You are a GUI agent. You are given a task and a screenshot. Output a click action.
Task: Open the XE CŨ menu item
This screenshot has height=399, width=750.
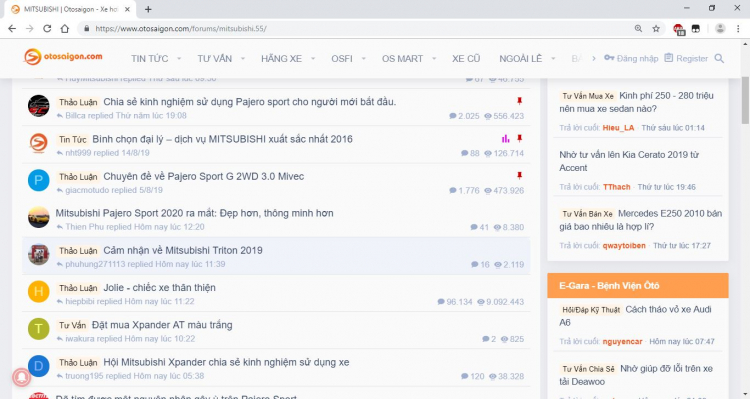(x=466, y=59)
